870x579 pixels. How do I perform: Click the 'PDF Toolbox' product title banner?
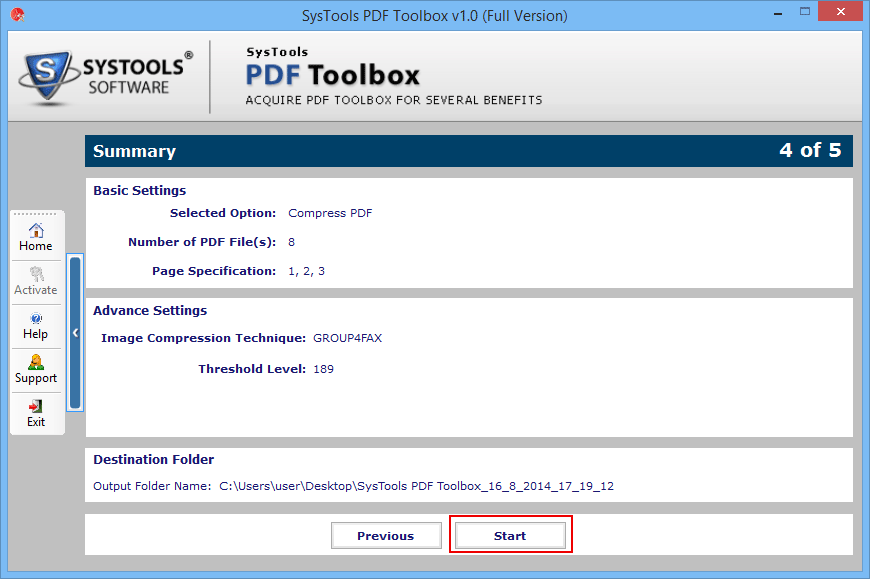point(332,75)
